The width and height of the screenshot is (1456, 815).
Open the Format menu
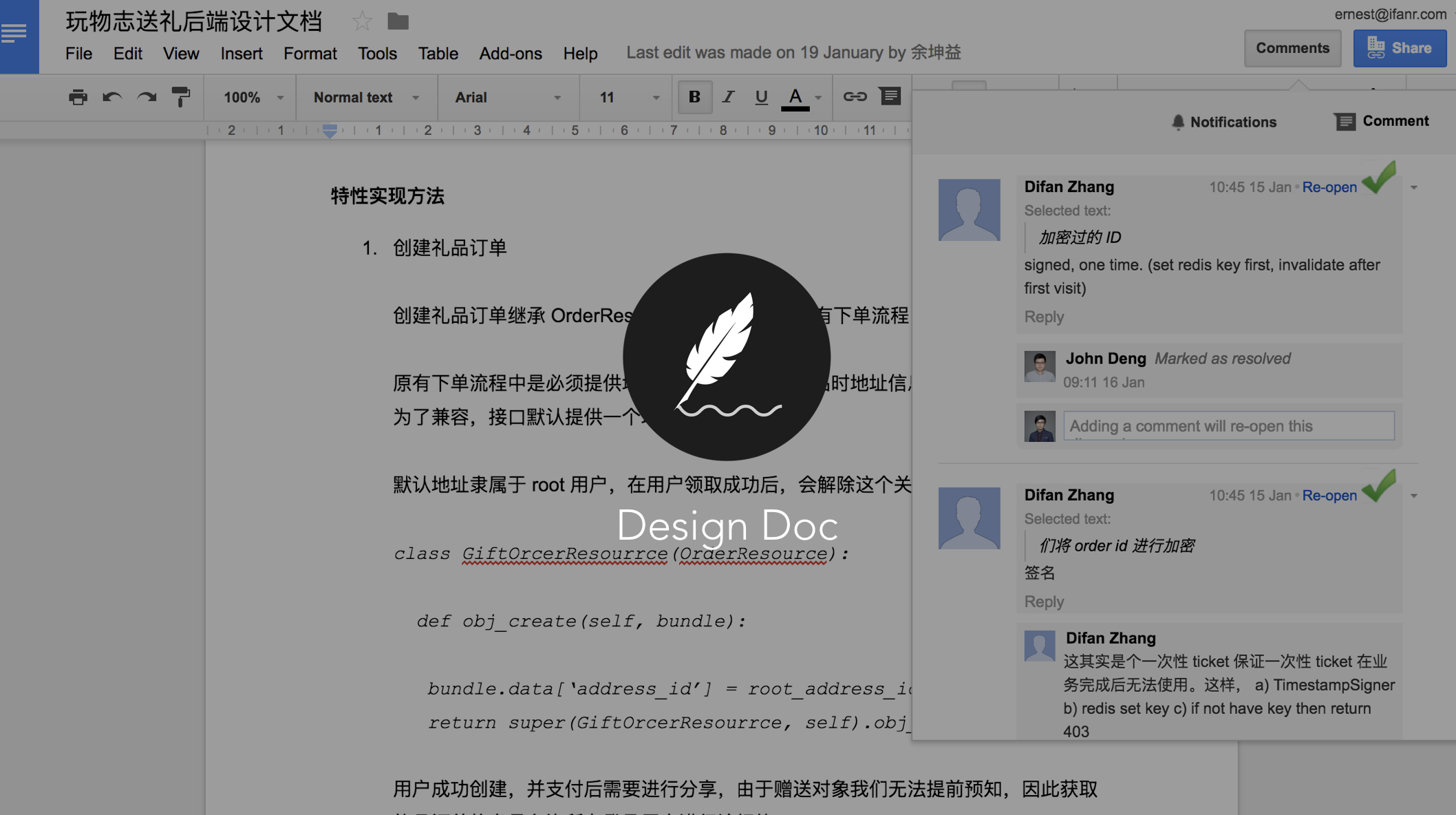tap(310, 53)
